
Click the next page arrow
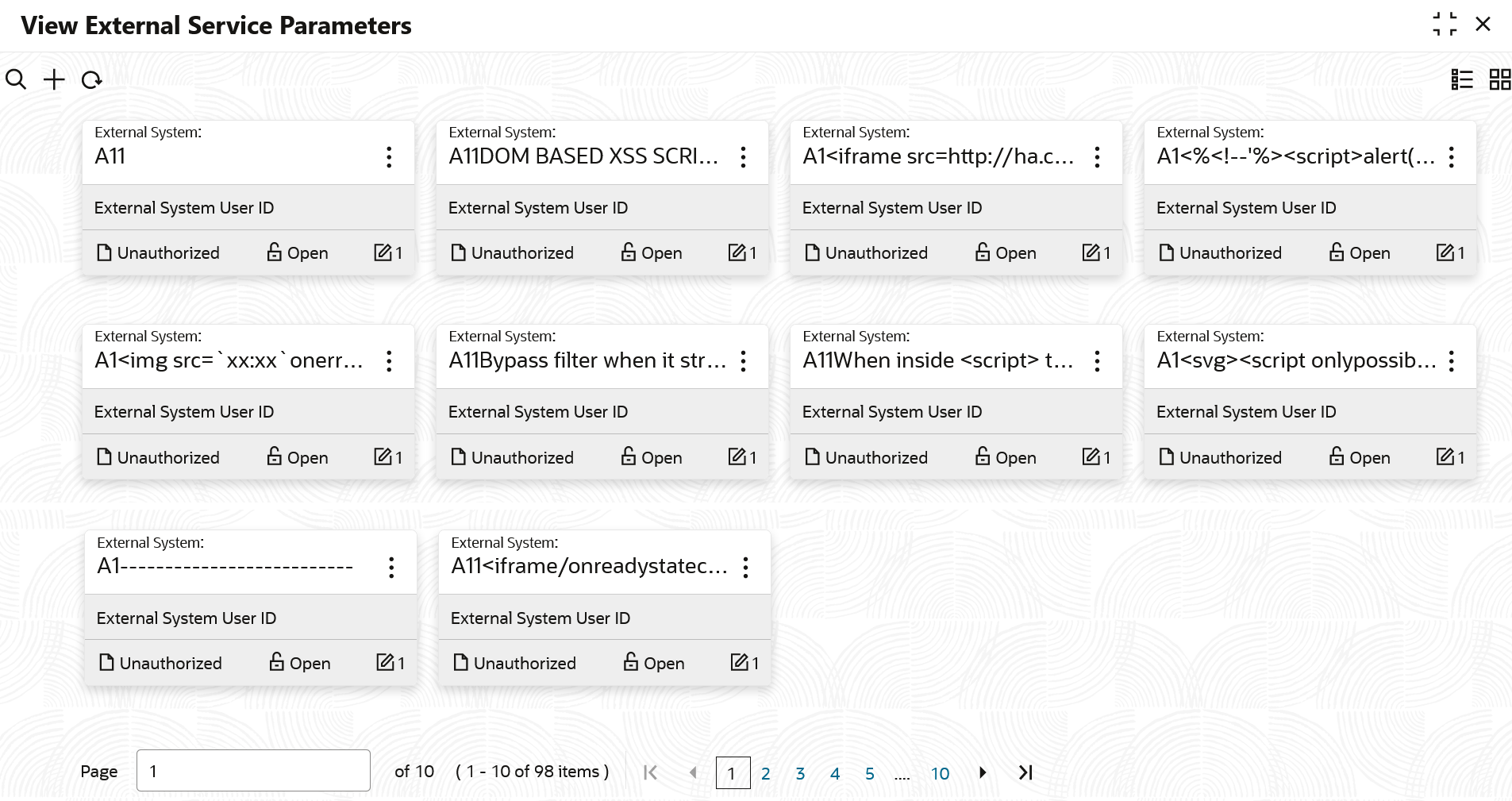[x=983, y=772]
